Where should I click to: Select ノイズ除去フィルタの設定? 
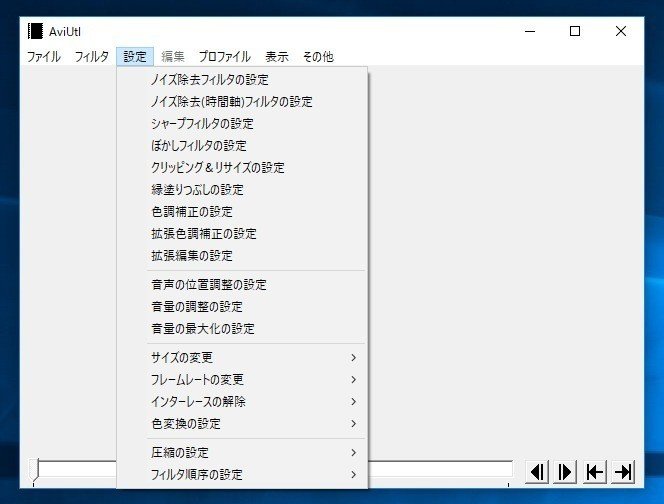[242, 80]
